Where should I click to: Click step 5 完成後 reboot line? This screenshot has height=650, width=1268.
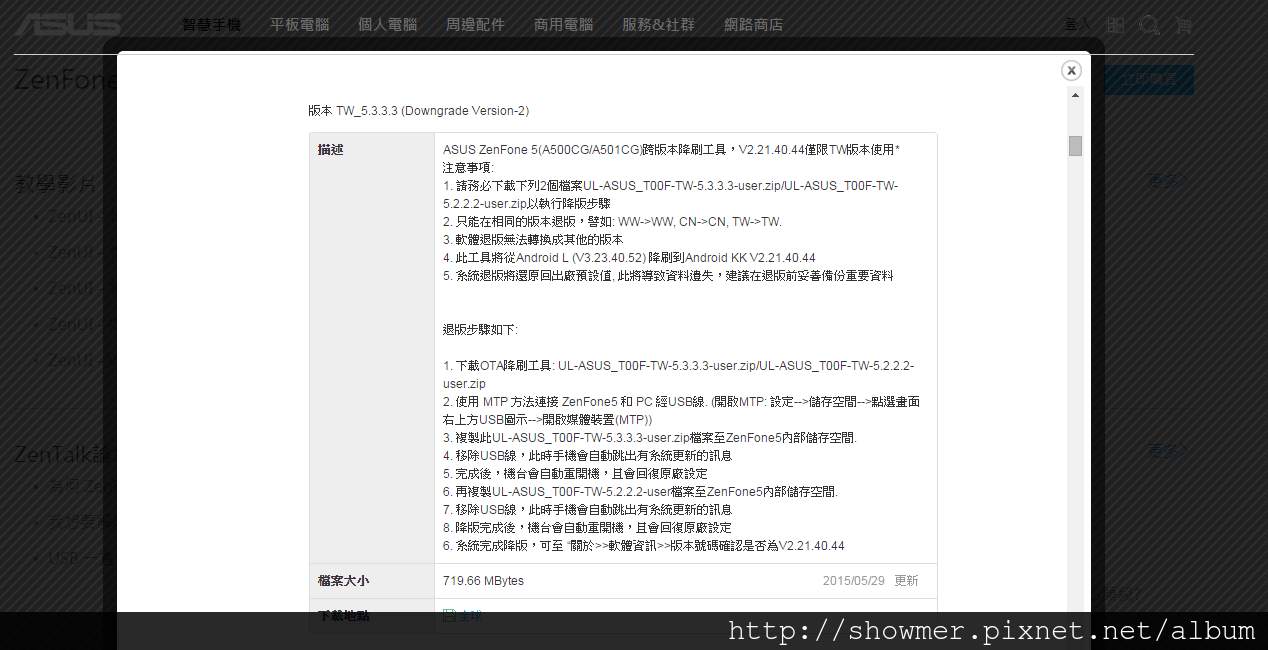pyautogui.click(x=575, y=474)
